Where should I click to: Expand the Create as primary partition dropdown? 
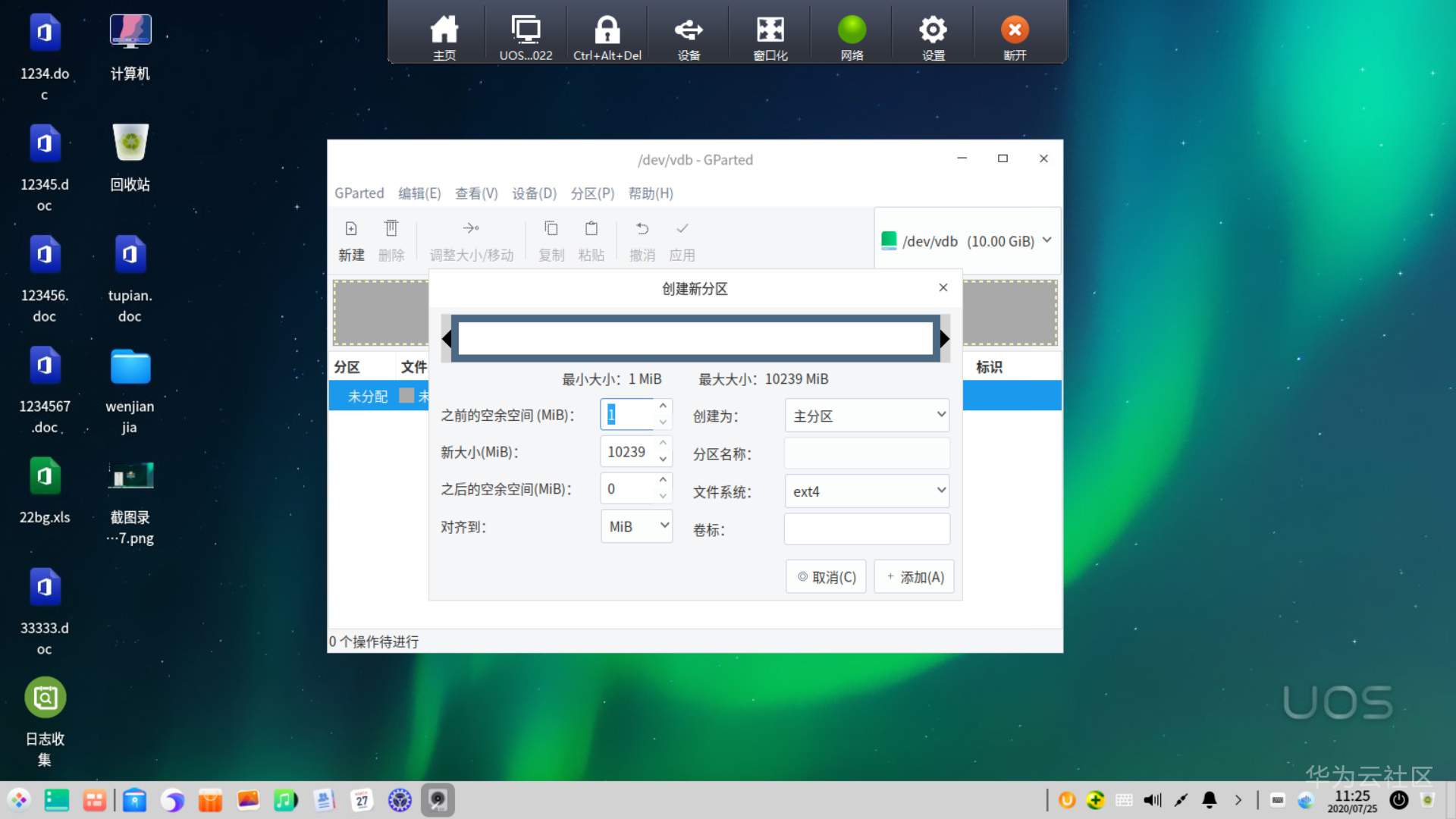tap(867, 416)
